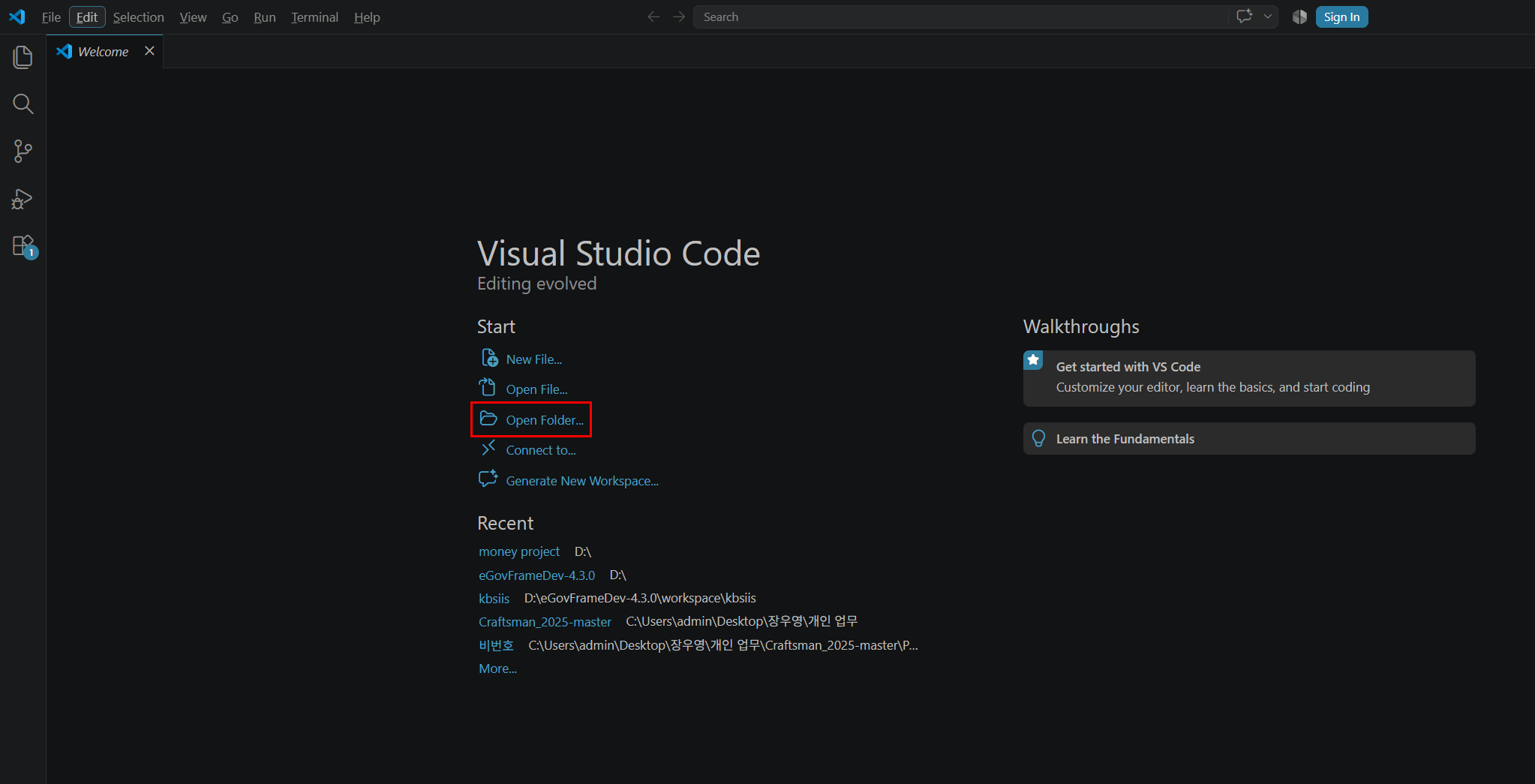The width and height of the screenshot is (1535, 784).
Task: Click the Open File icon under Start
Action: [x=488, y=387]
